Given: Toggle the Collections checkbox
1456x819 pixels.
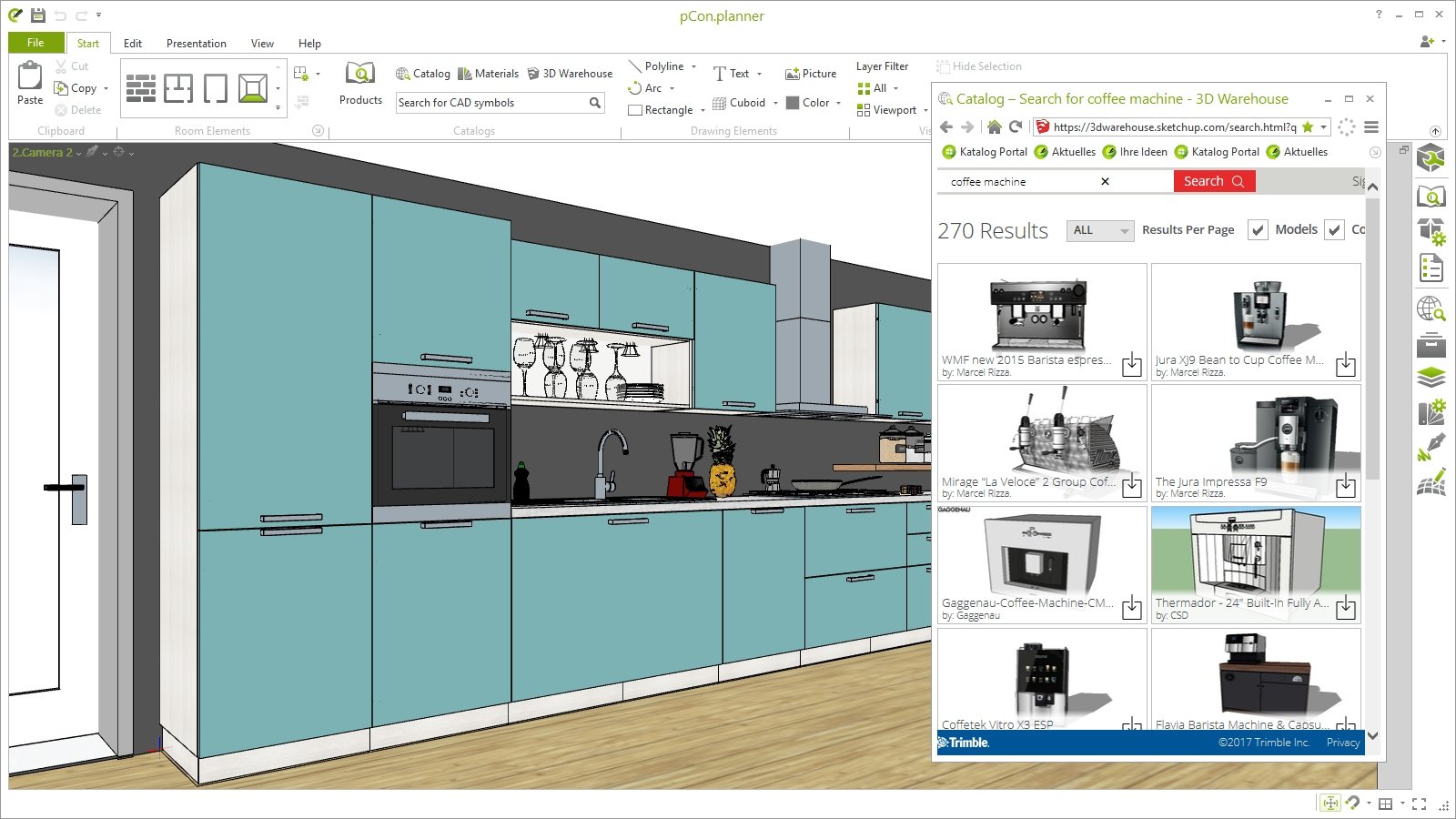Looking at the screenshot, I should [x=1334, y=230].
